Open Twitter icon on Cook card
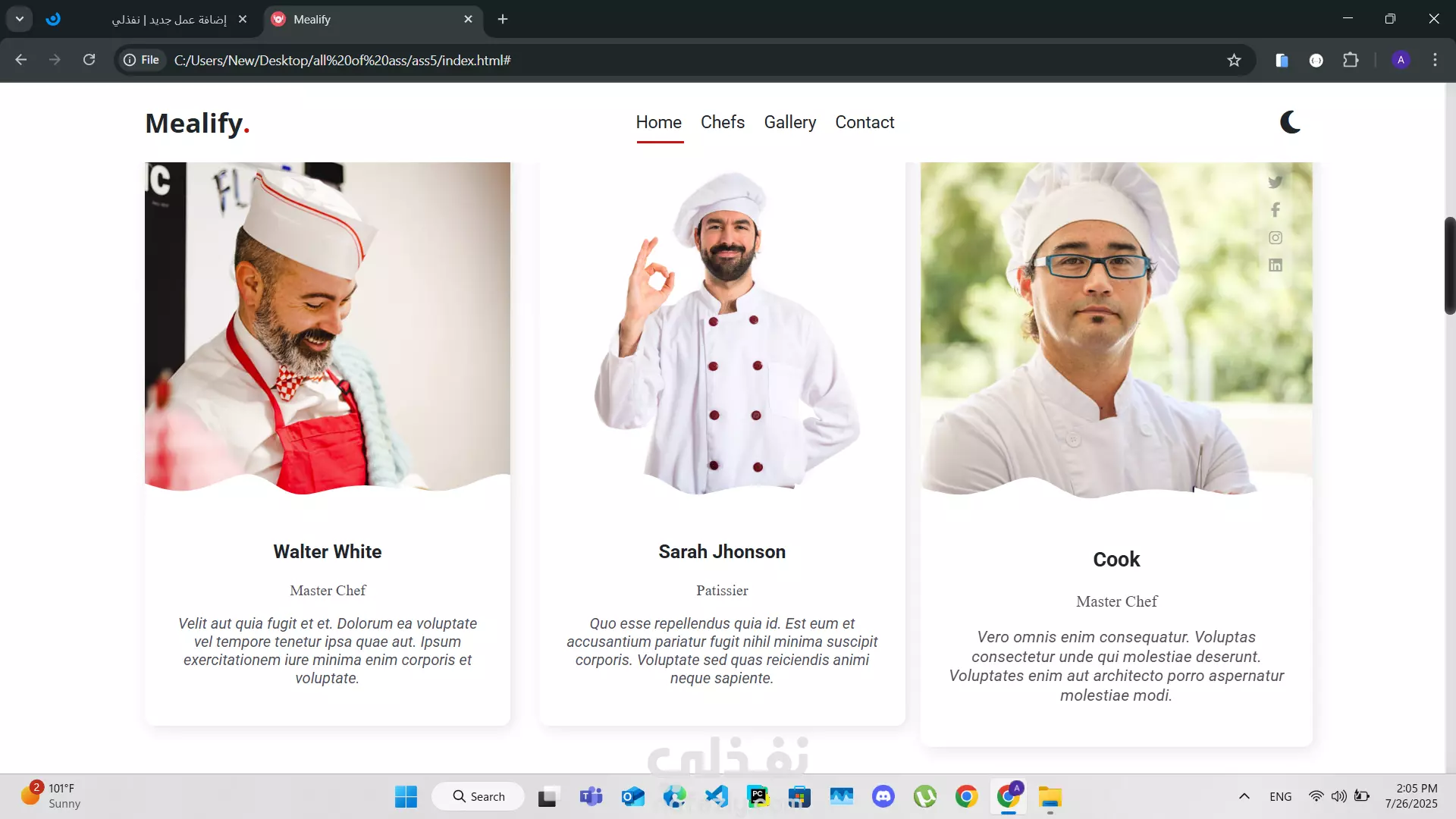 pyautogui.click(x=1276, y=182)
